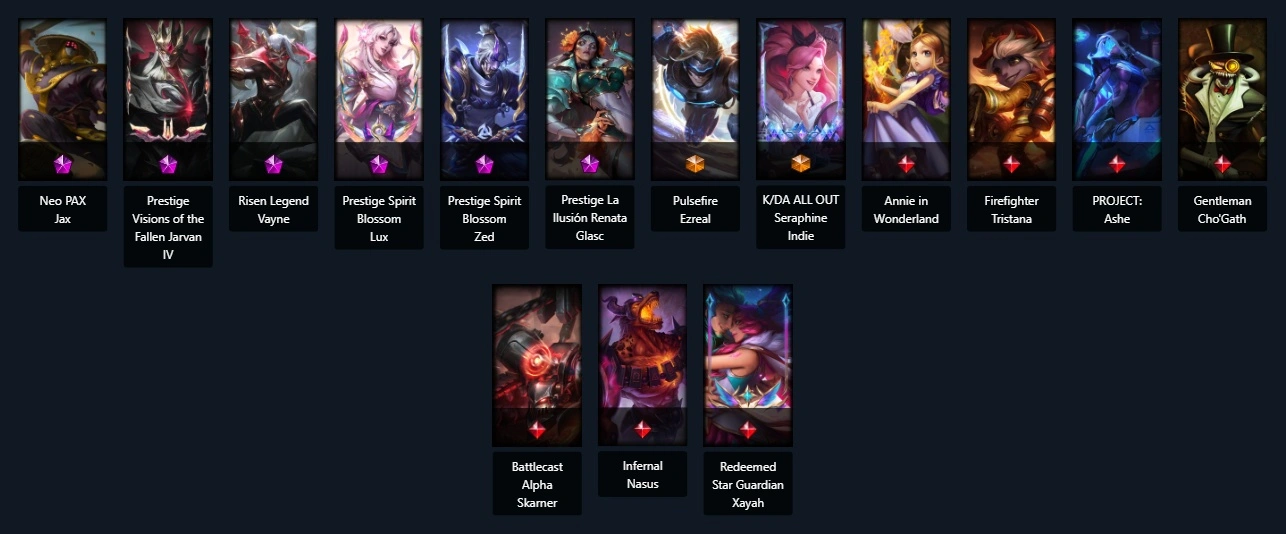Image resolution: width=1286 pixels, height=534 pixels.
Task: Click the orange Ultimate gem on Pulsefire Ezreal
Action: coord(695,163)
